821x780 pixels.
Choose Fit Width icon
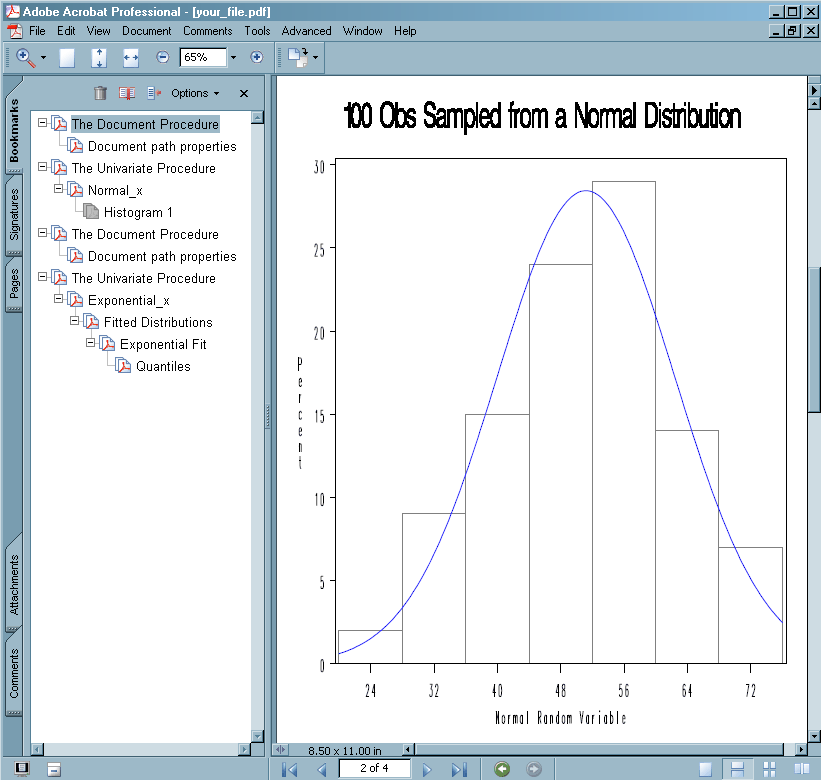point(131,58)
